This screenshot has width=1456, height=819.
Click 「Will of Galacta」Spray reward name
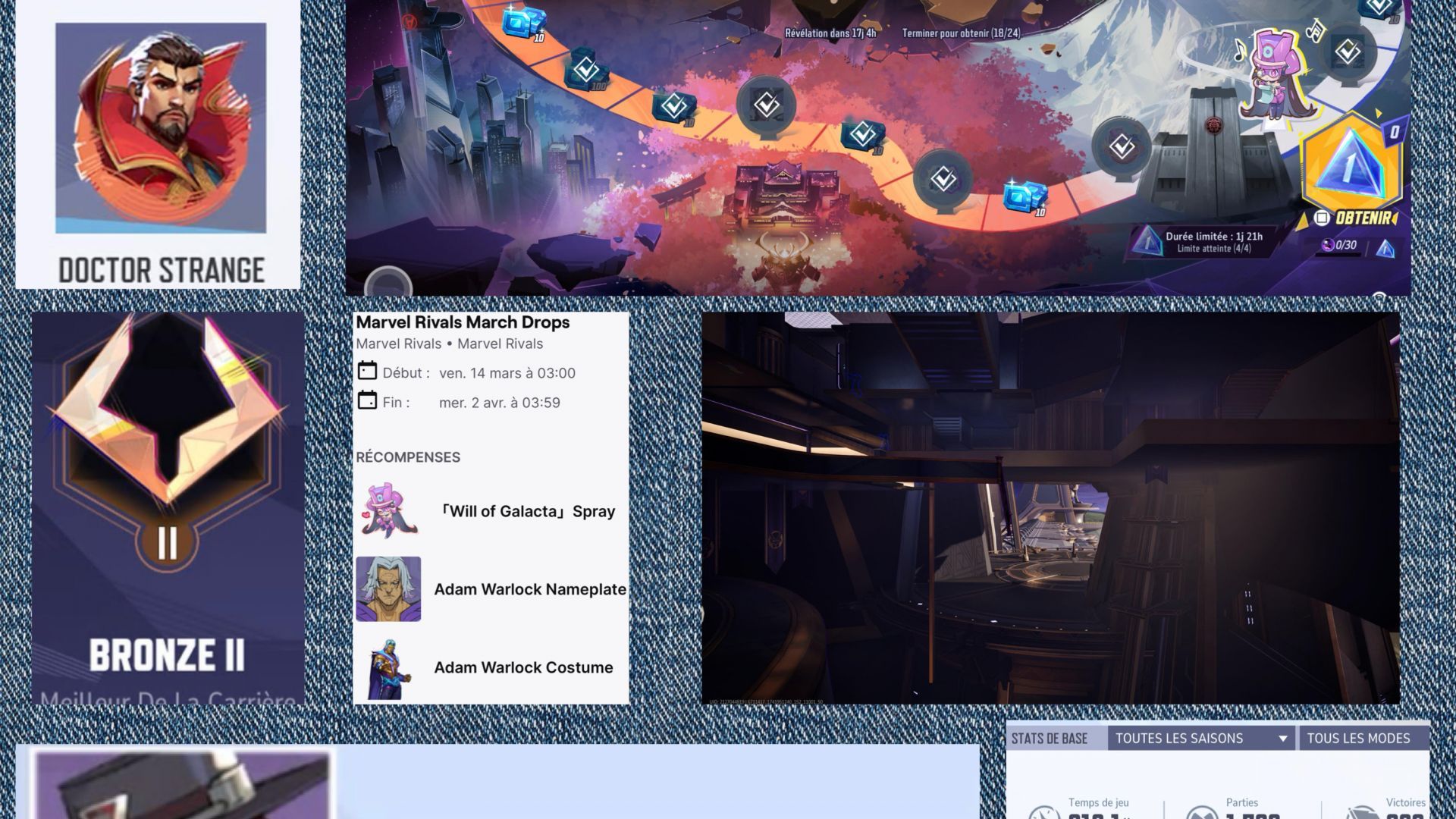coord(527,511)
